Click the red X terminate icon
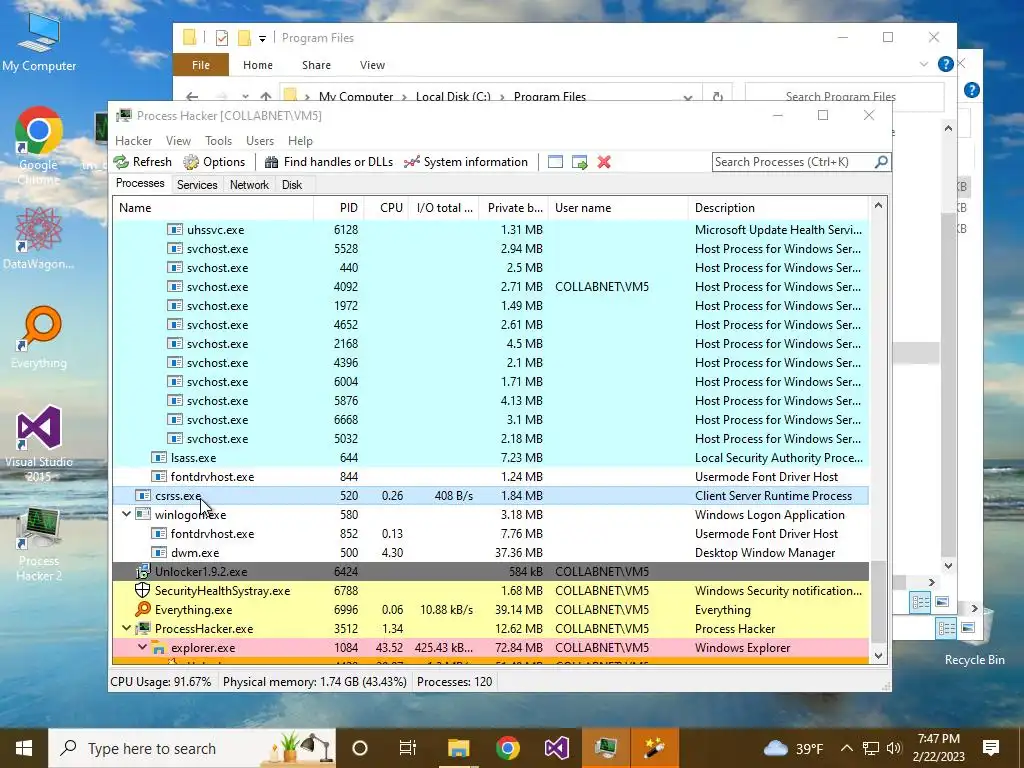This screenshot has height=768, width=1024. tap(604, 162)
